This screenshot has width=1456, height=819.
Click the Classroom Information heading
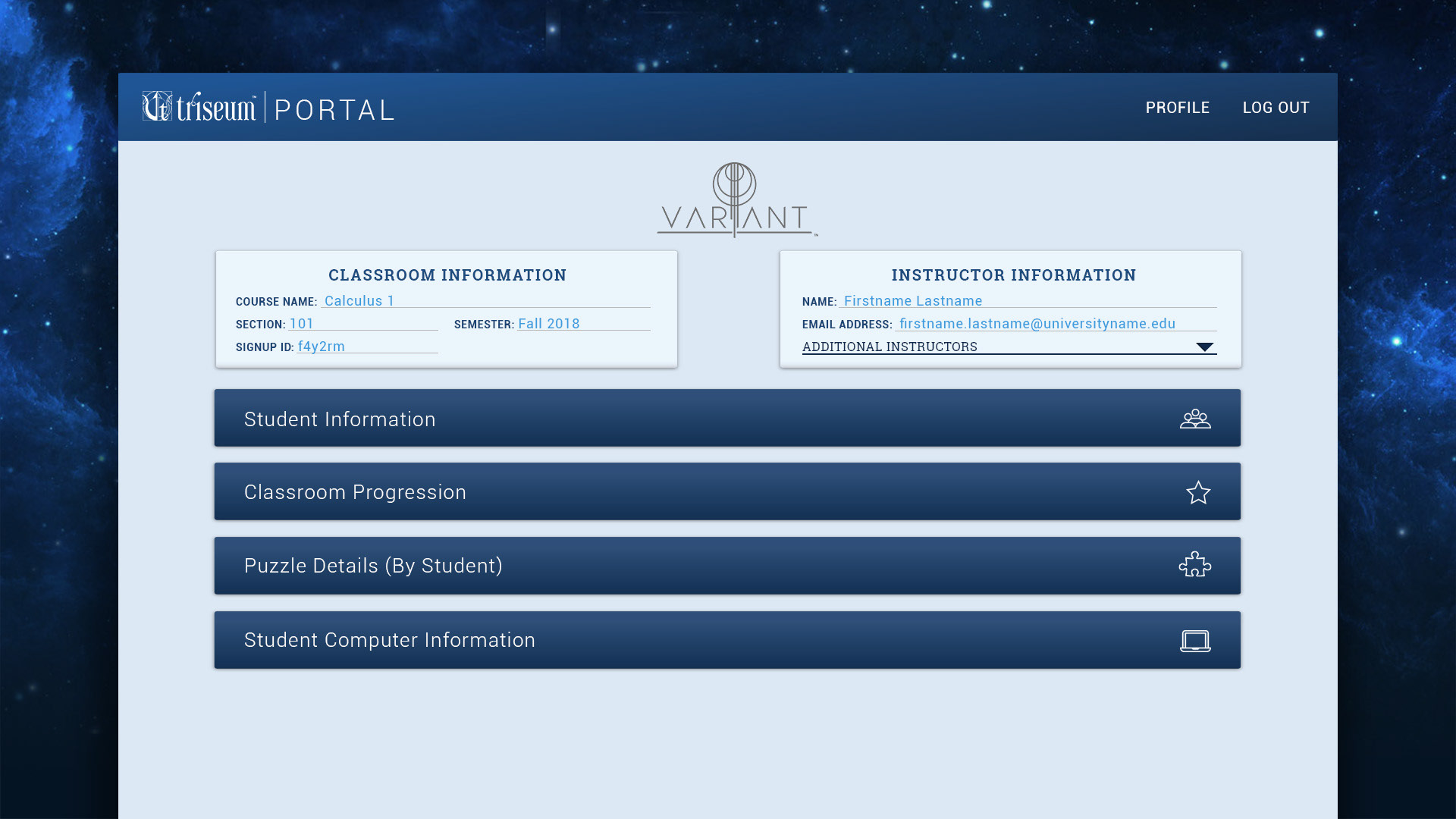pos(447,275)
